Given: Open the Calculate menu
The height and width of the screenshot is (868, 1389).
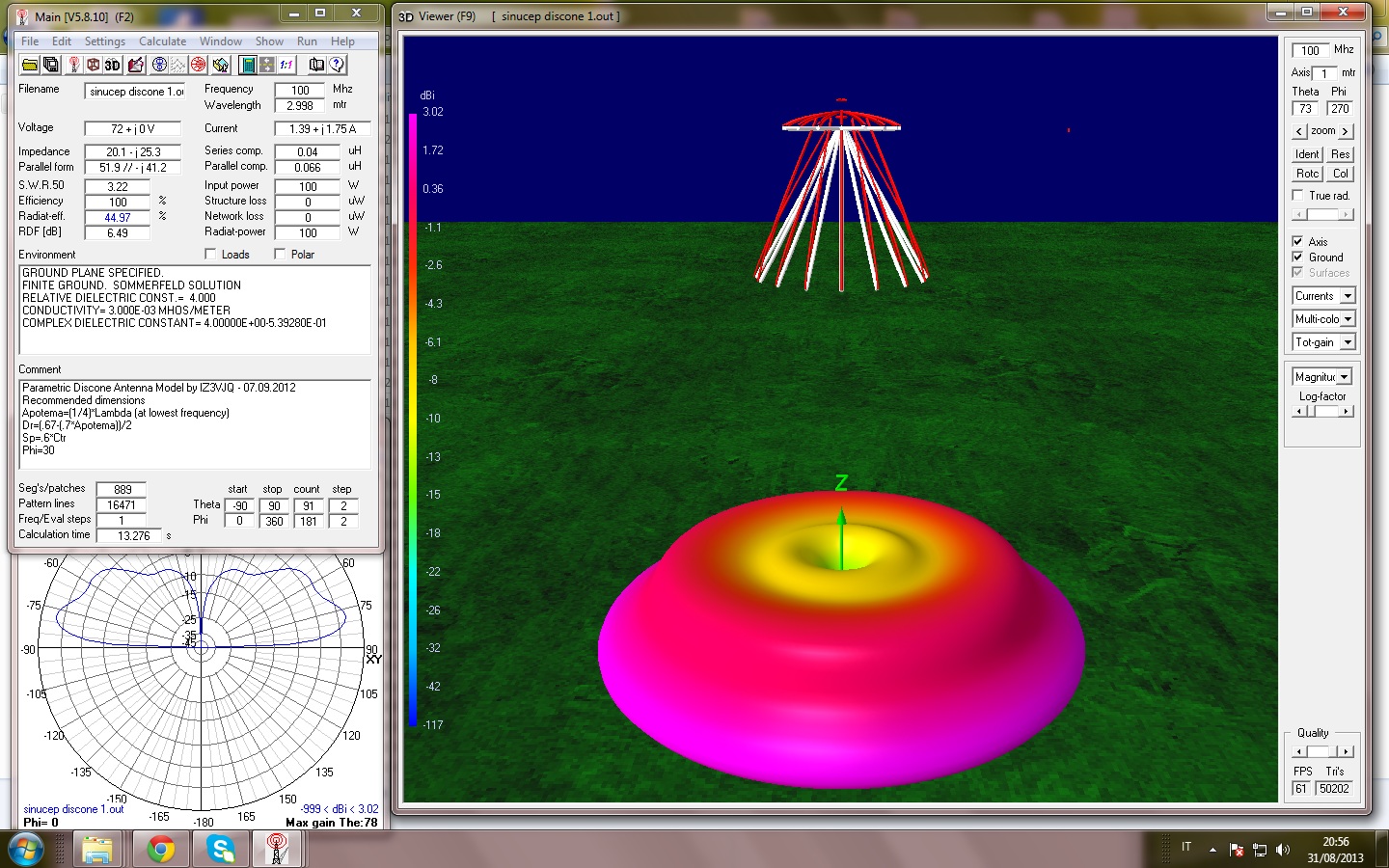Looking at the screenshot, I should tap(162, 41).
